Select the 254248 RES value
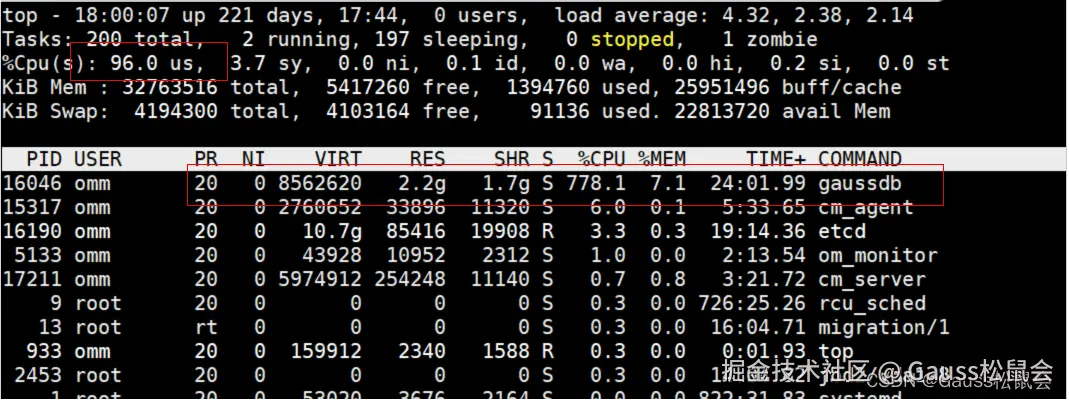This screenshot has height=400, width=1069. [410, 279]
